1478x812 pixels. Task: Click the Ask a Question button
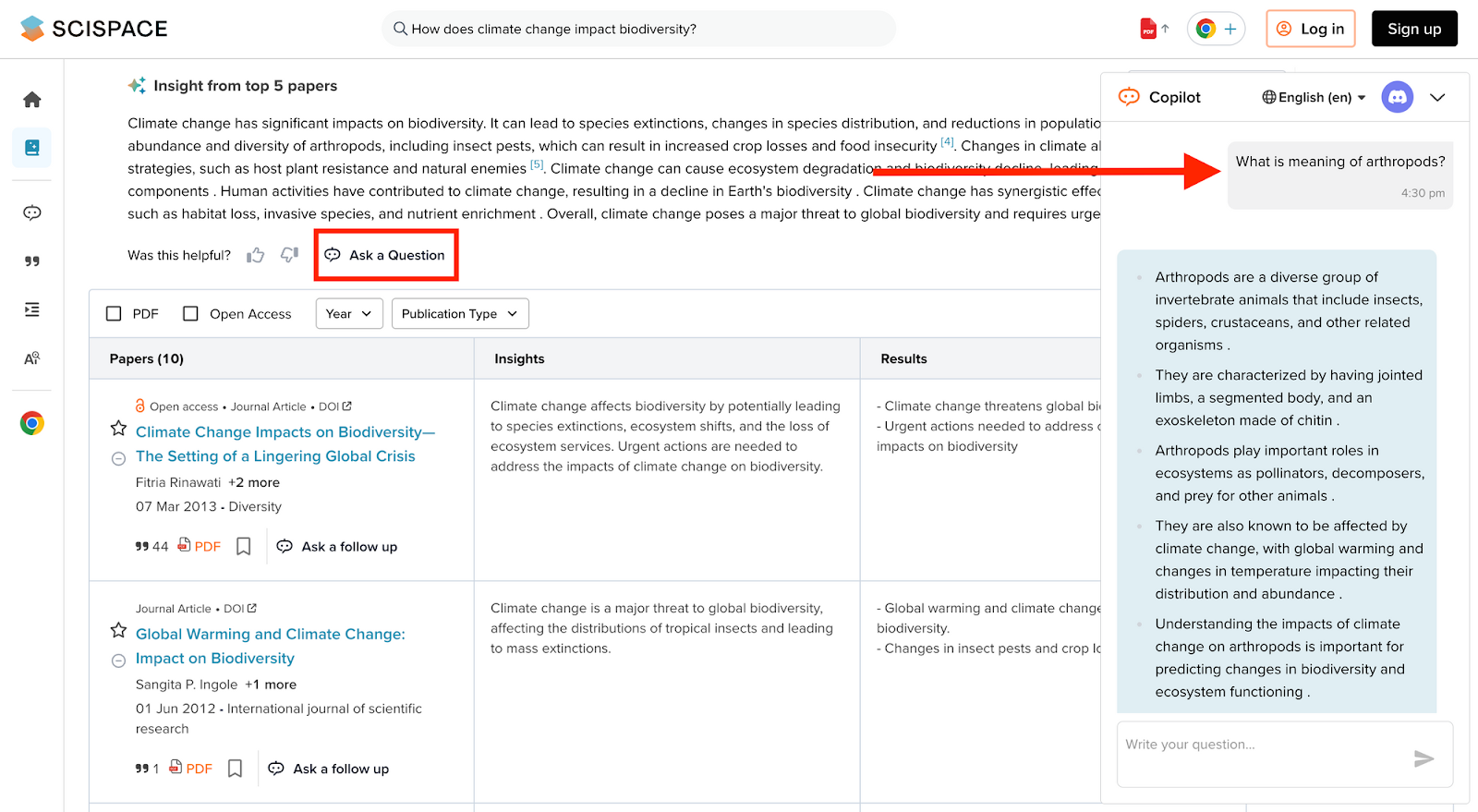pyautogui.click(x=386, y=256)
